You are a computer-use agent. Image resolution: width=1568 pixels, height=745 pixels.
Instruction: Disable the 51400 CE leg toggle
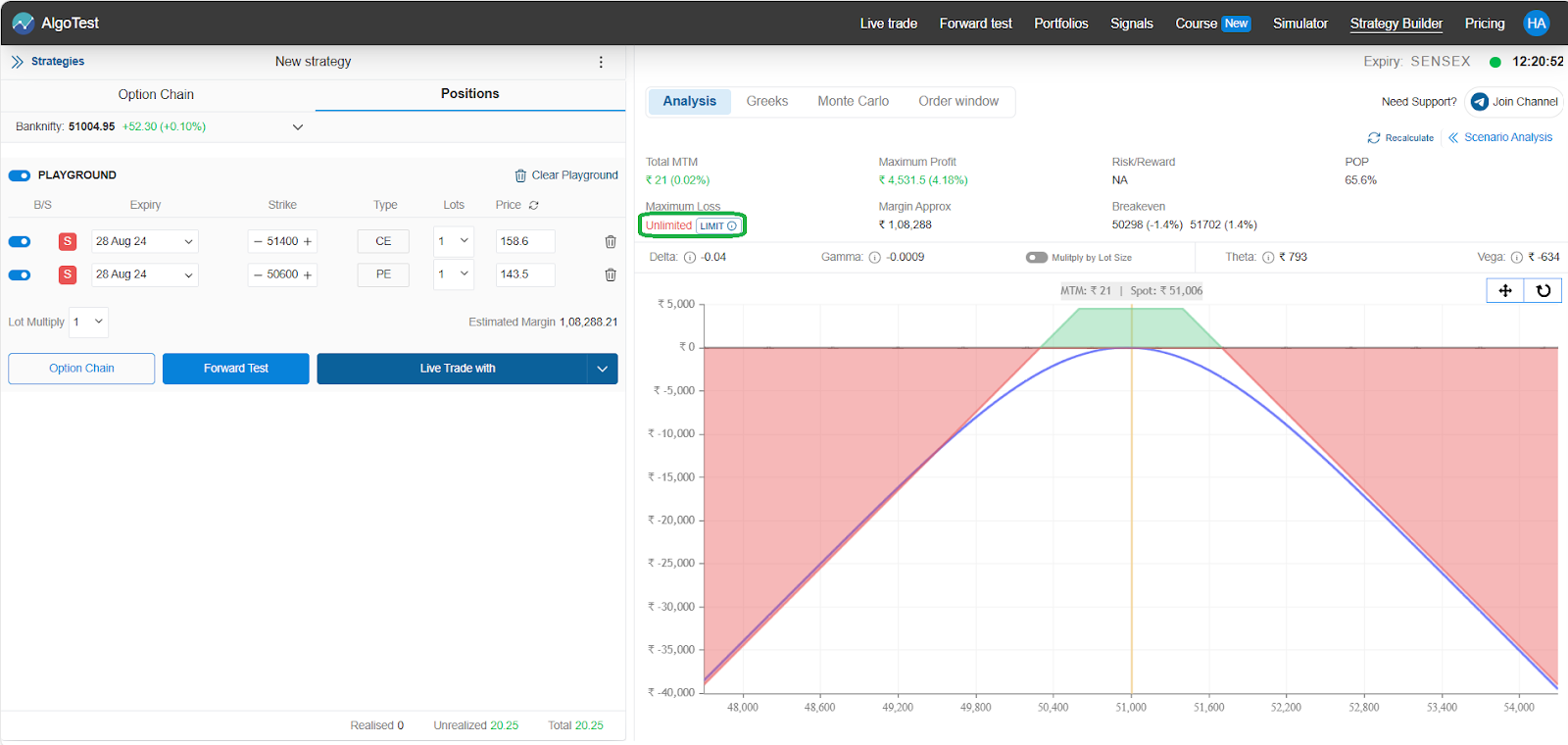[20, 241]
